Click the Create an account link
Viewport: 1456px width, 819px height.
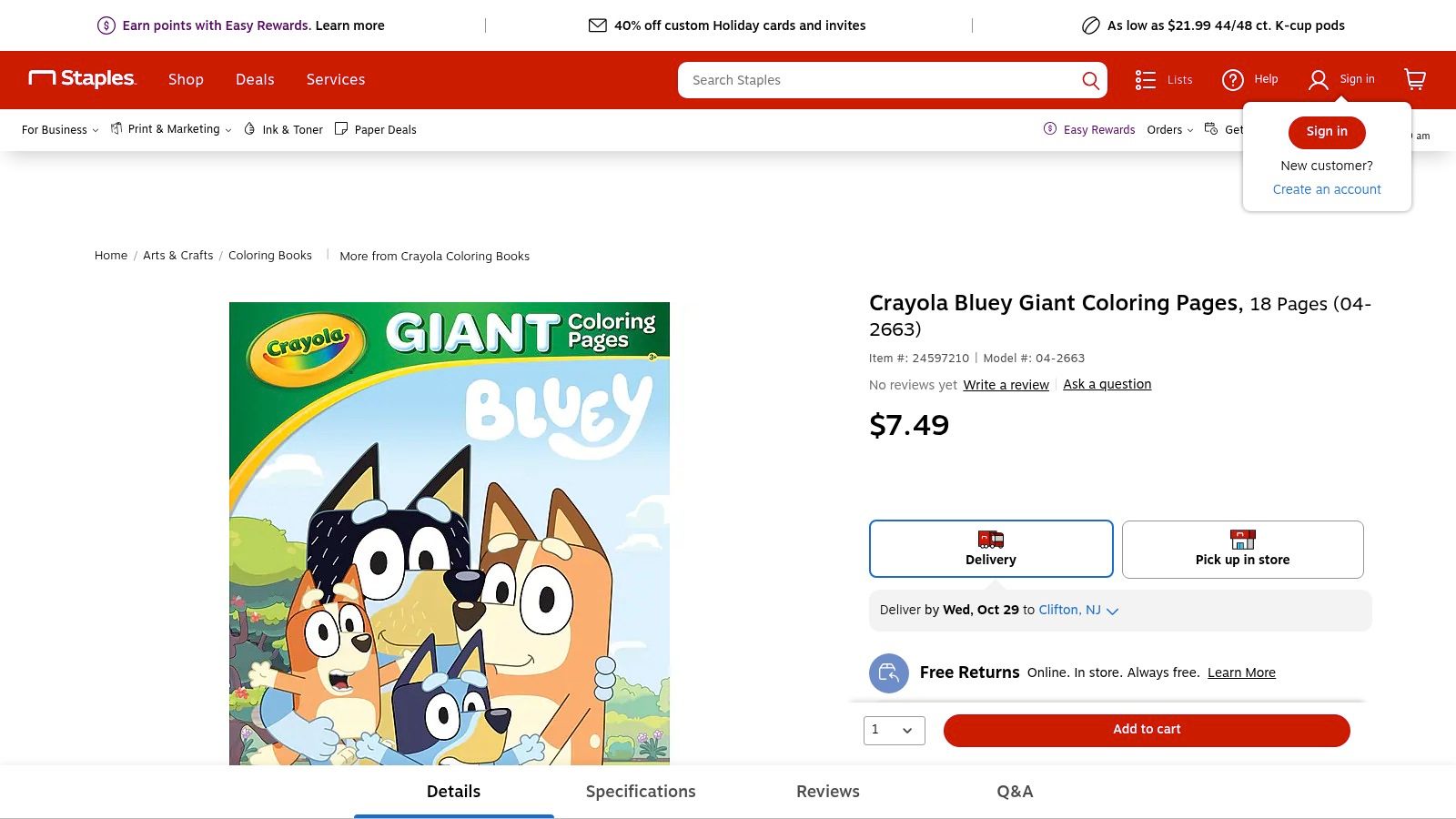(1327, 189)
